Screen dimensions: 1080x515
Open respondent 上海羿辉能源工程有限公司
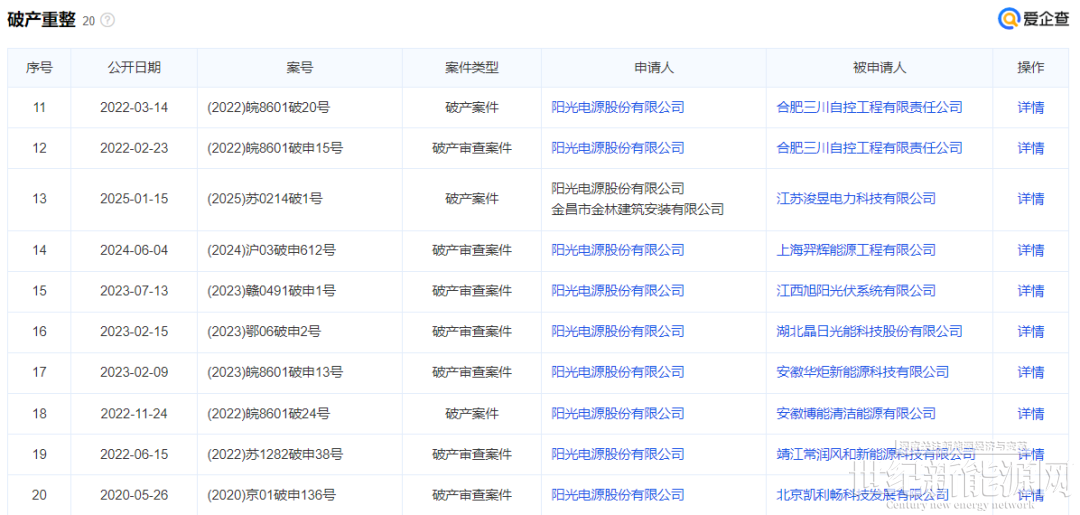click(856, 250)
